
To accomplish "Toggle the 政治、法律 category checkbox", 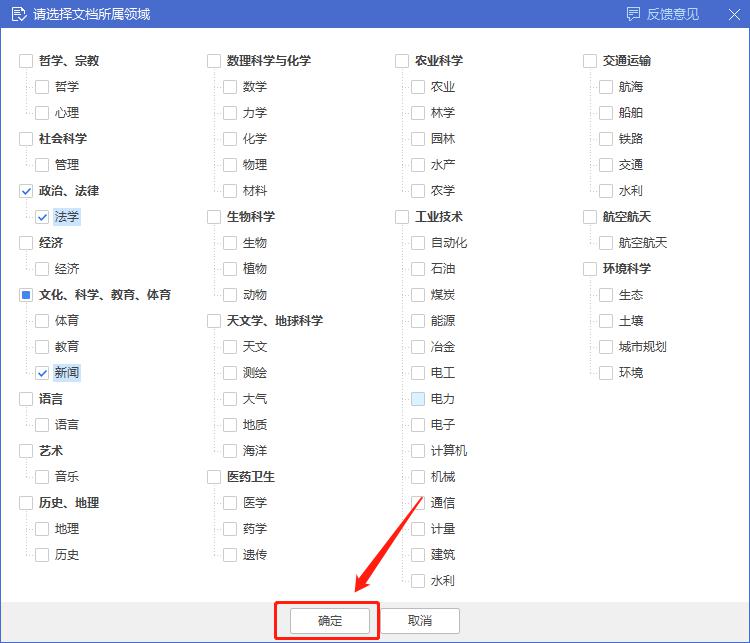I will 26,191.
